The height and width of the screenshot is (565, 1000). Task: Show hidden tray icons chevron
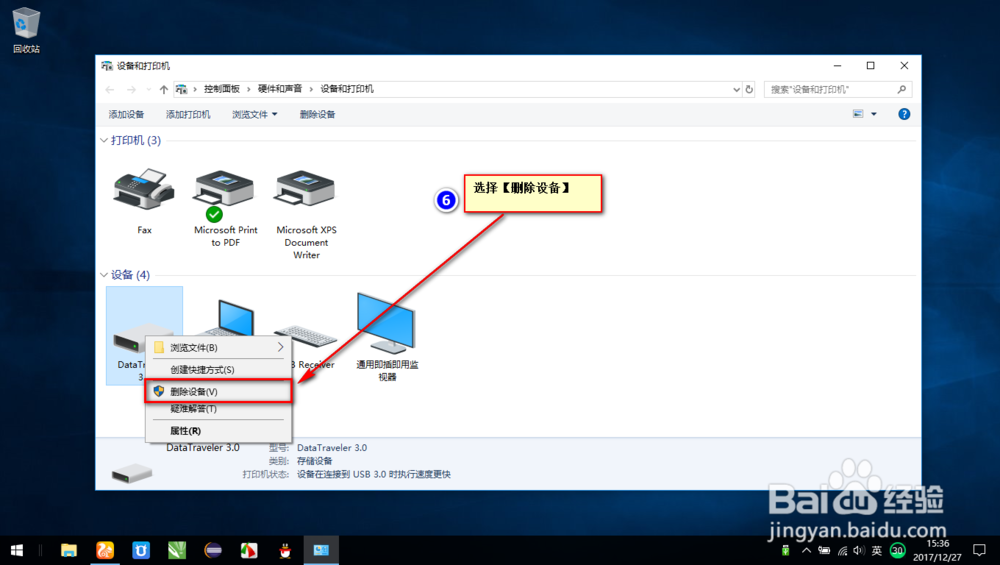[807, 550]
